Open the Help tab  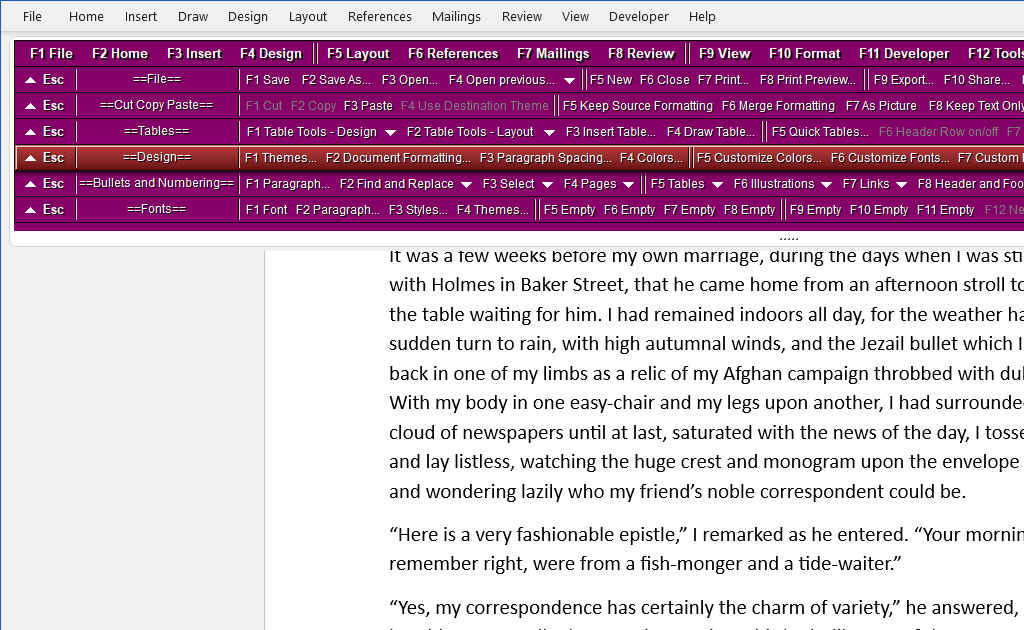coord(702,16)
